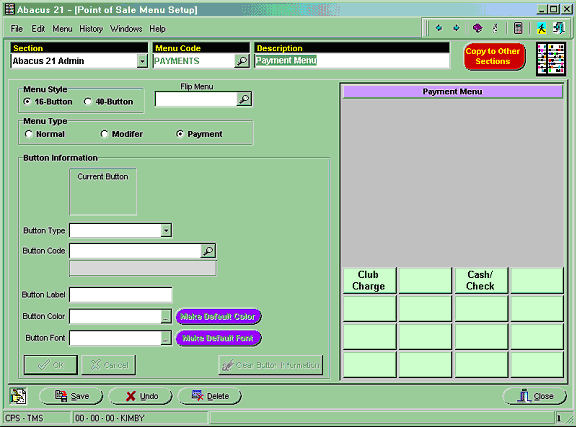This screenshot has height=427, width=576.
Task: Click the Save button
Action: (x=71, y=396)
